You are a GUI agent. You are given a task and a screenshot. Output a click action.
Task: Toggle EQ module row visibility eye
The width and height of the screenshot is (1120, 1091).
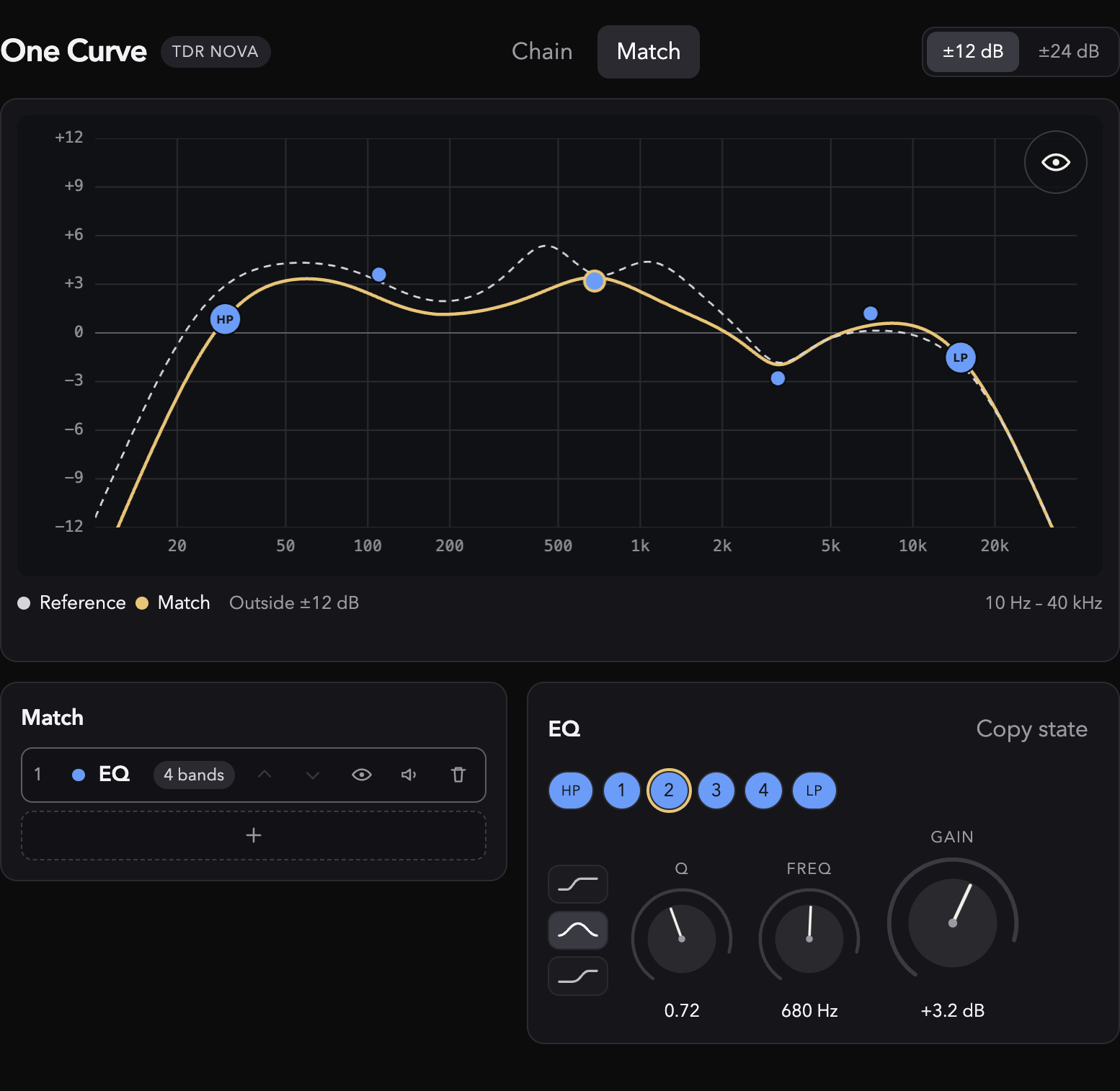point(362,775)
